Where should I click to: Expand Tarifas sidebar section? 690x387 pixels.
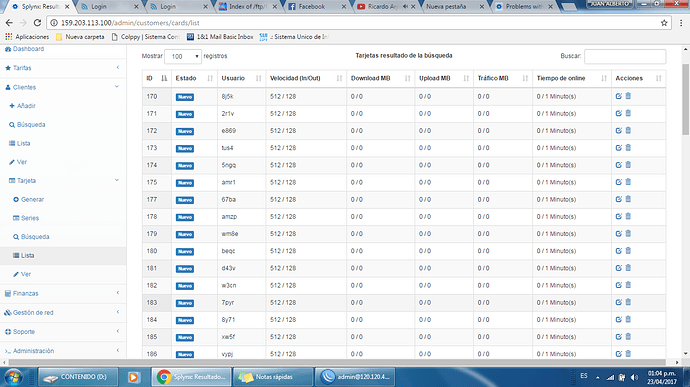click(x=63, y=68)
